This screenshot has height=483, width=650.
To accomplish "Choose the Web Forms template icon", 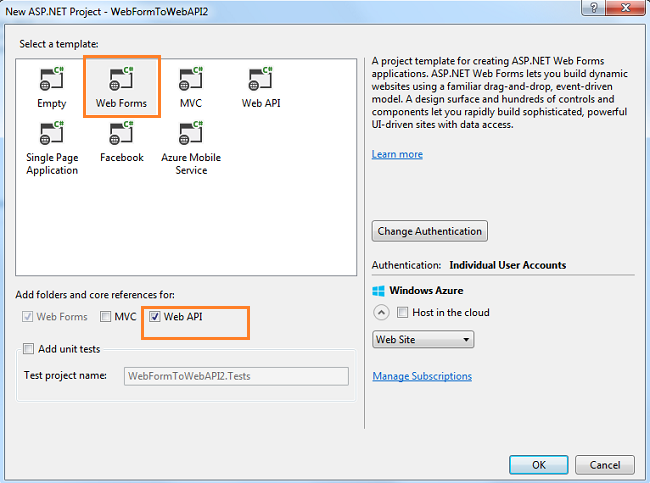I will tap(121, 80).
